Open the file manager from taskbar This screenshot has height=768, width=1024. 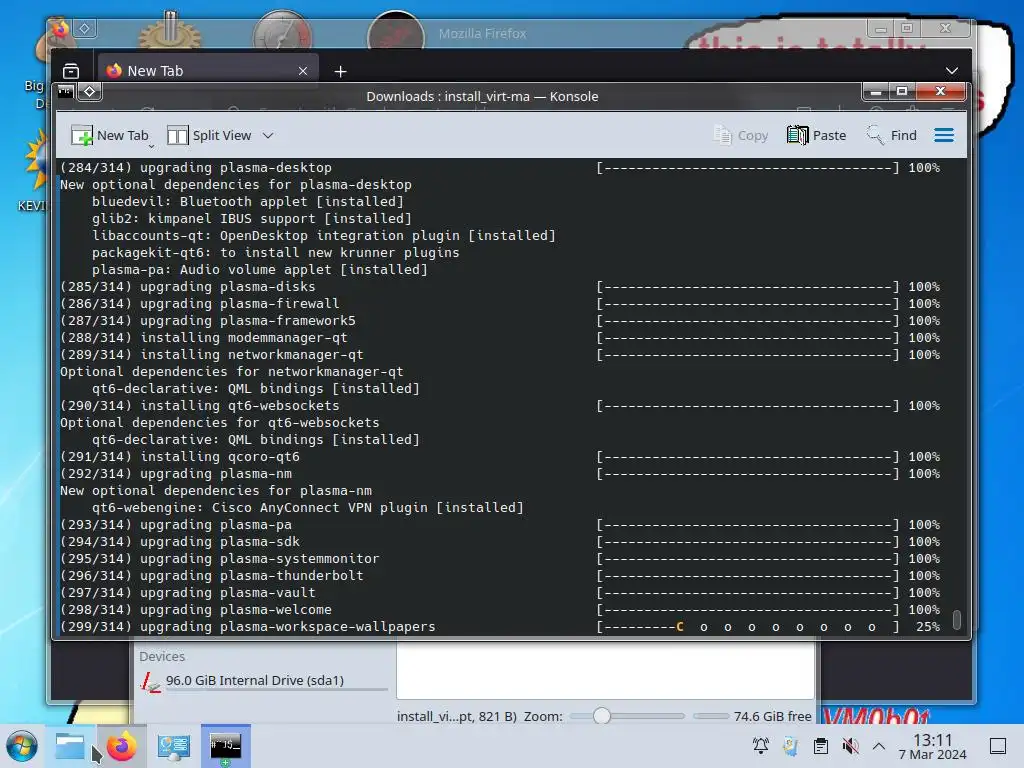(71, 746)
